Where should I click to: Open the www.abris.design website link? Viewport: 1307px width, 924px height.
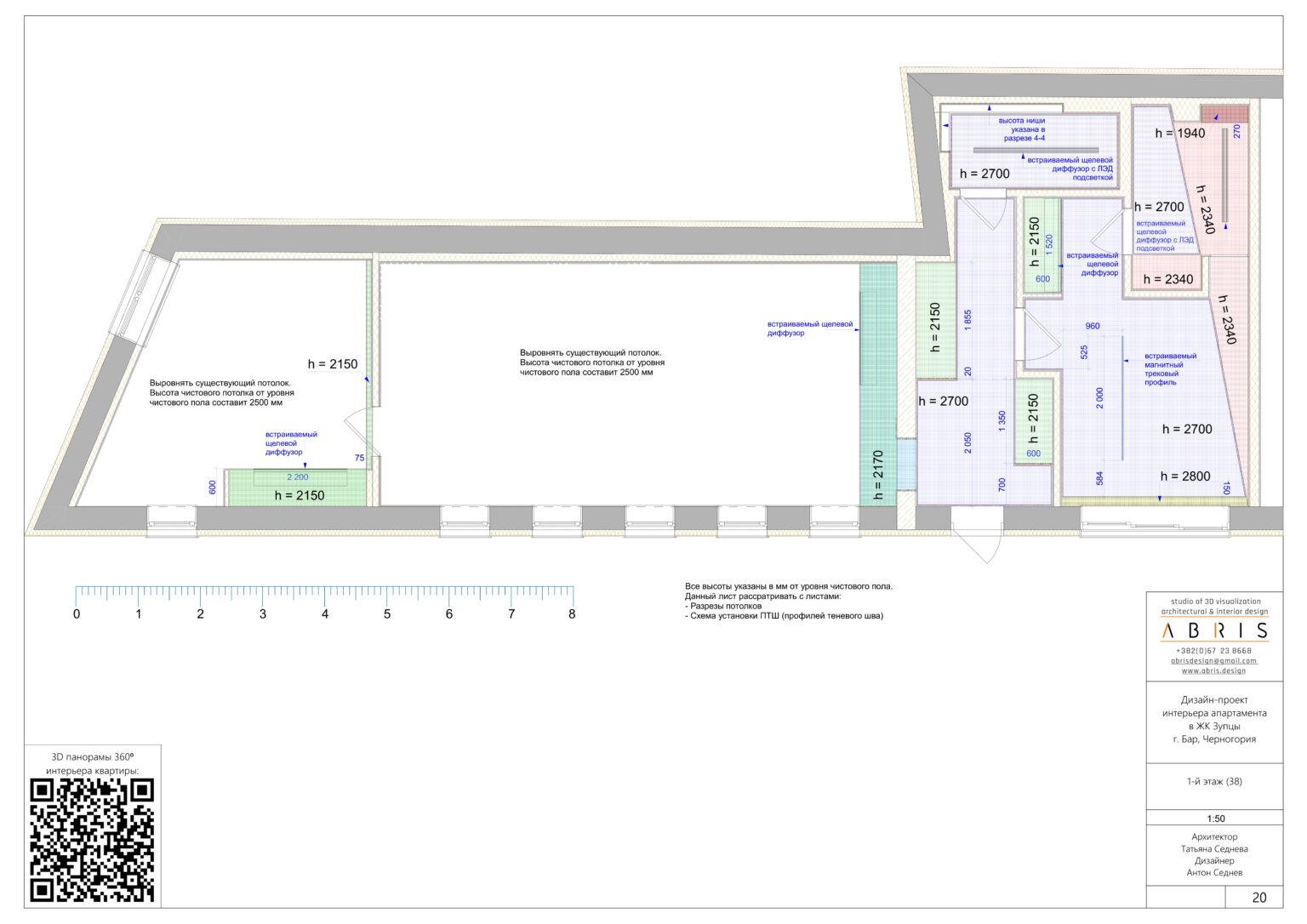pyautogui.click(x=1213, y=670)
